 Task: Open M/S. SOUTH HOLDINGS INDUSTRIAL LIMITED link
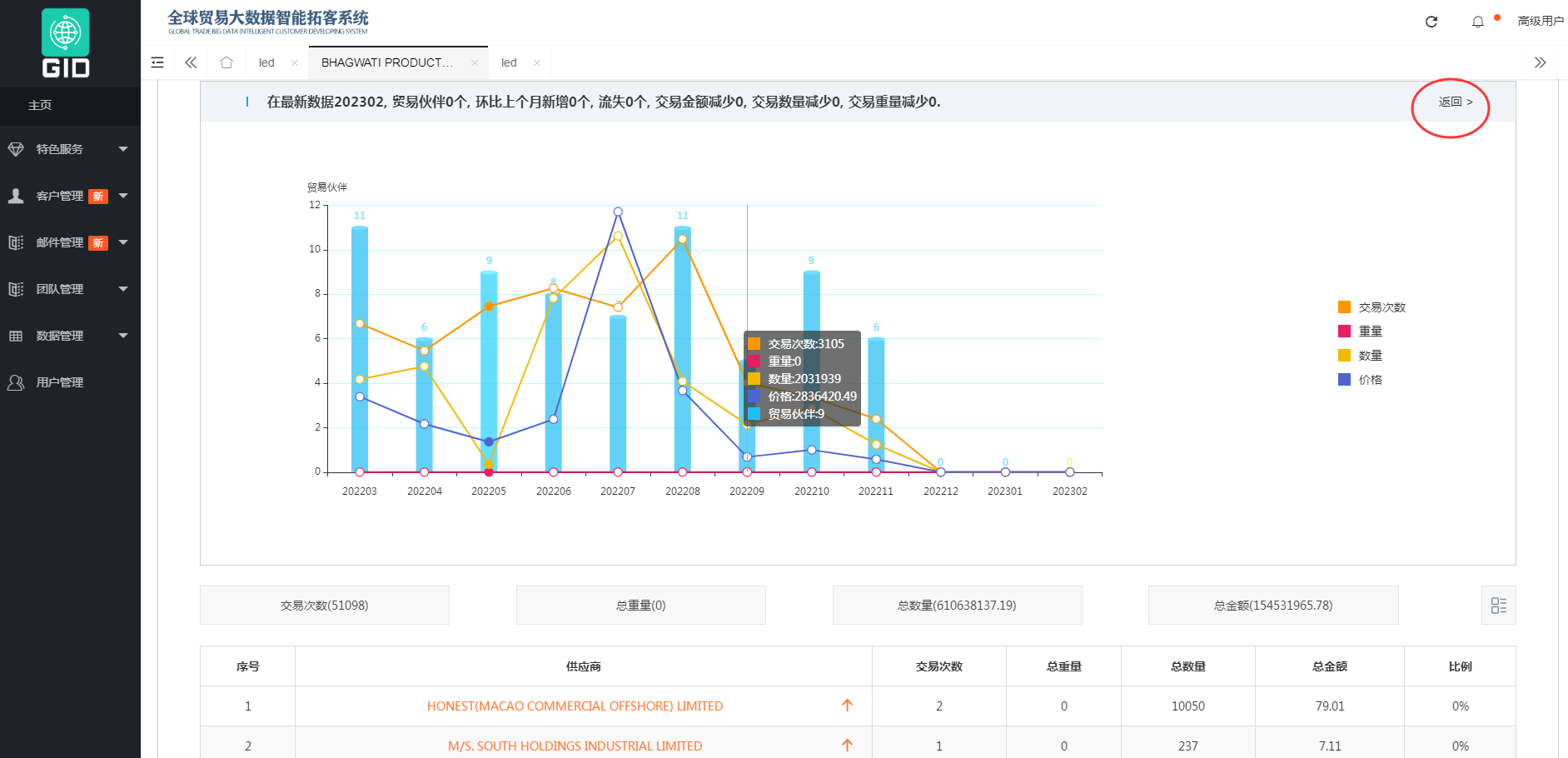(x=575, y=746)
